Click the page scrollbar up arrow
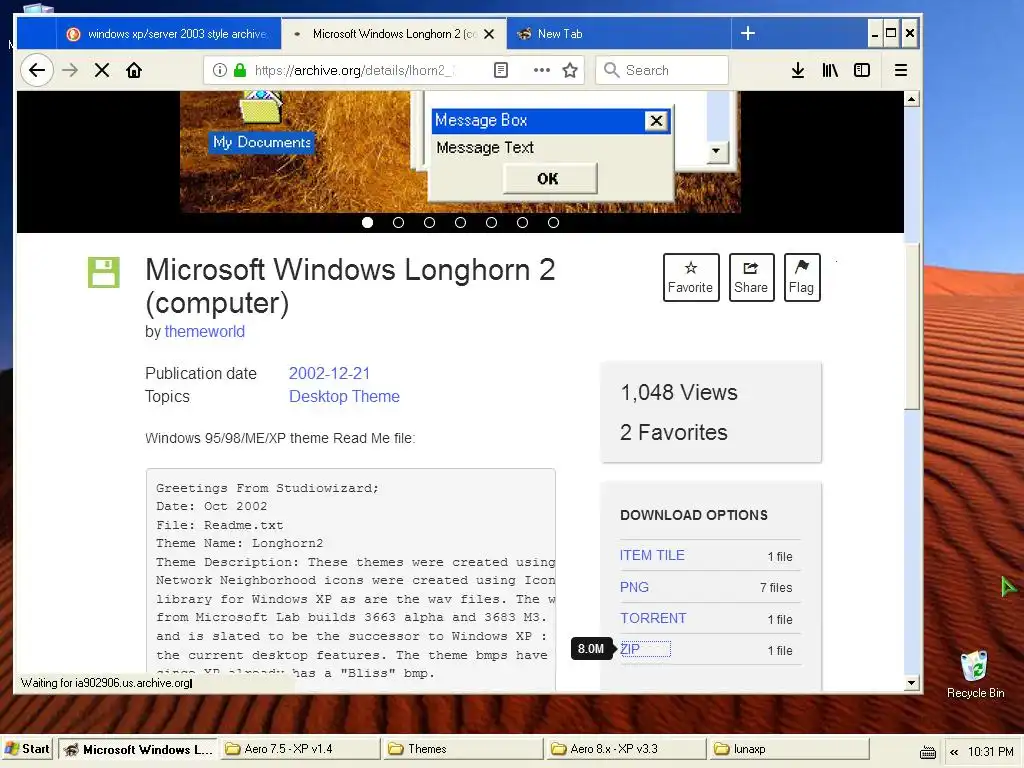 click(x=912, y=99)
